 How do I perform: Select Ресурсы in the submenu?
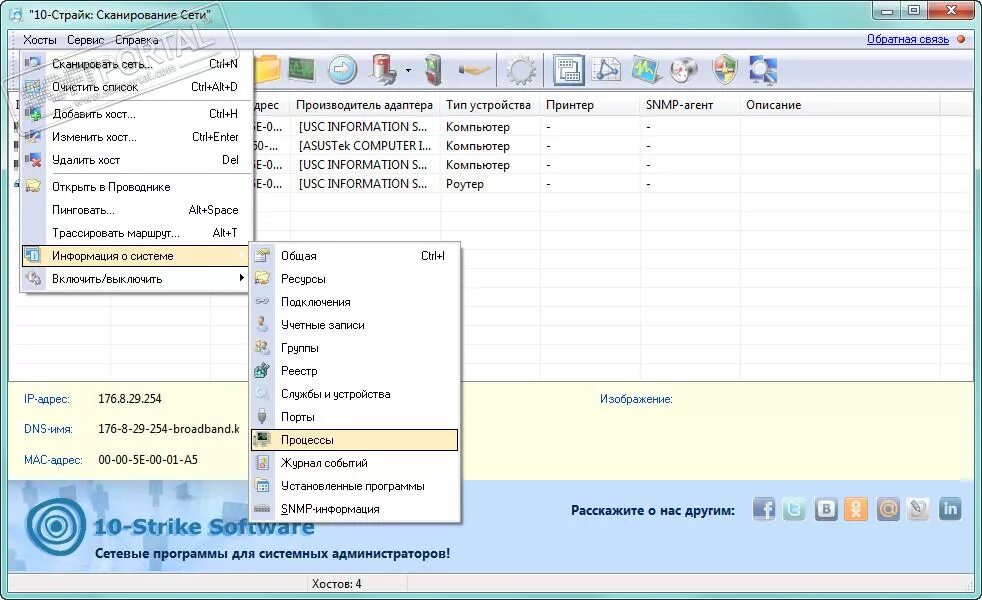(354, 279)
